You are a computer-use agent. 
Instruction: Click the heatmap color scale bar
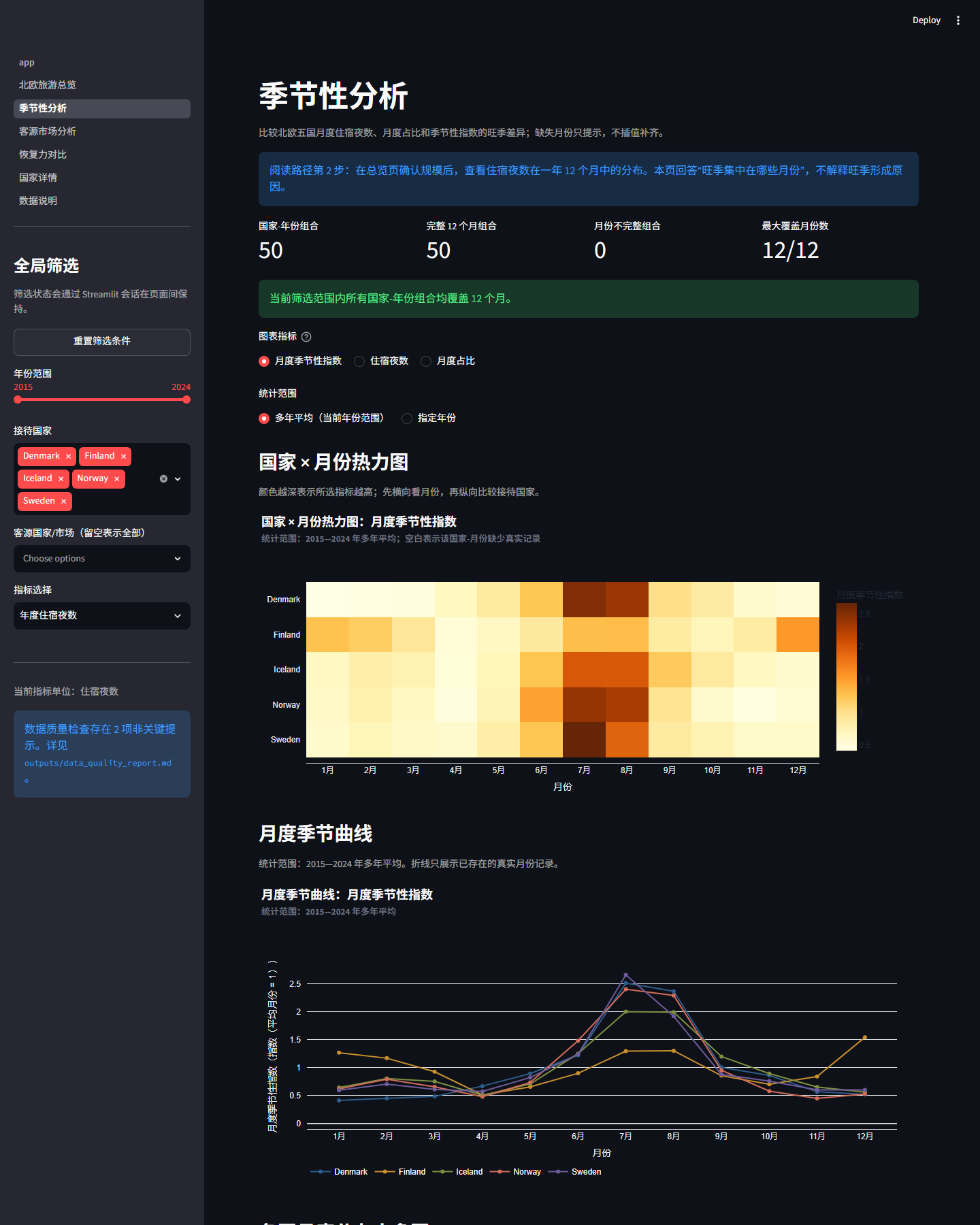point(847,677)
